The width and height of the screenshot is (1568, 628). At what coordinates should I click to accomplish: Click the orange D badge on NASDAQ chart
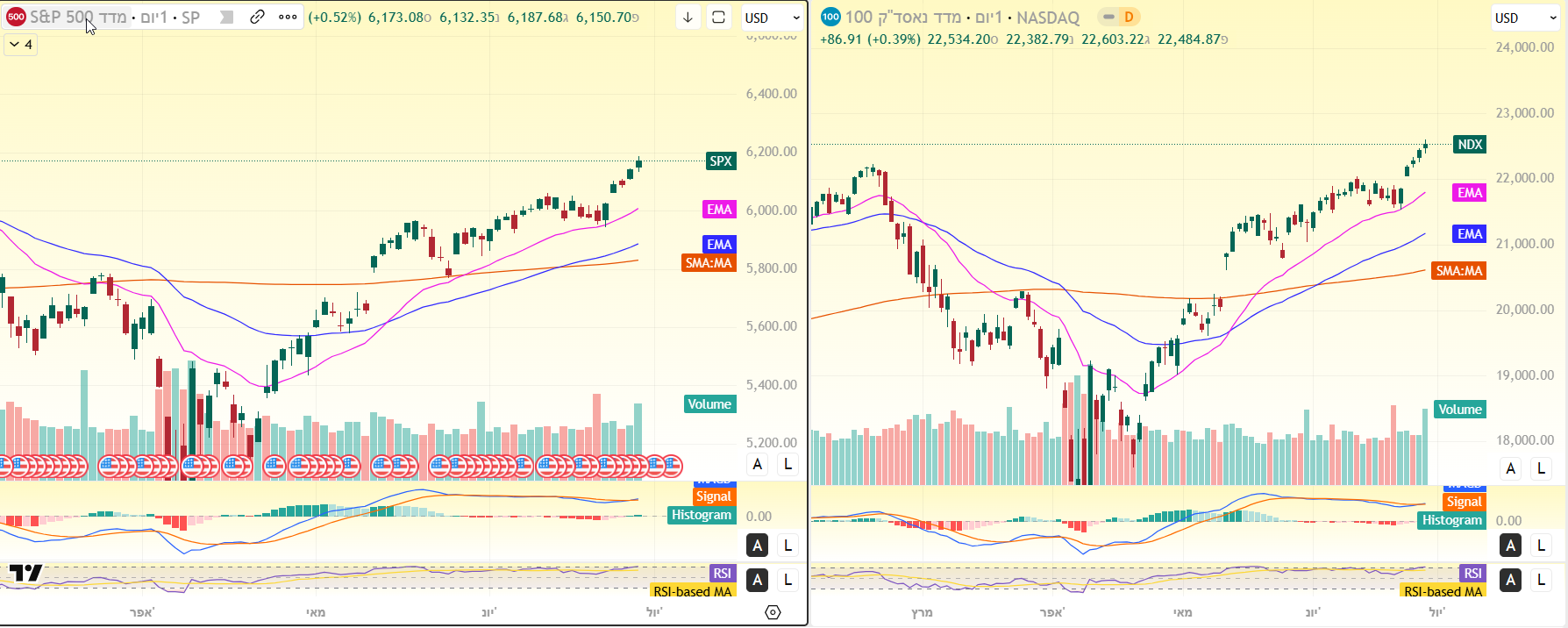coord(1129,17)
